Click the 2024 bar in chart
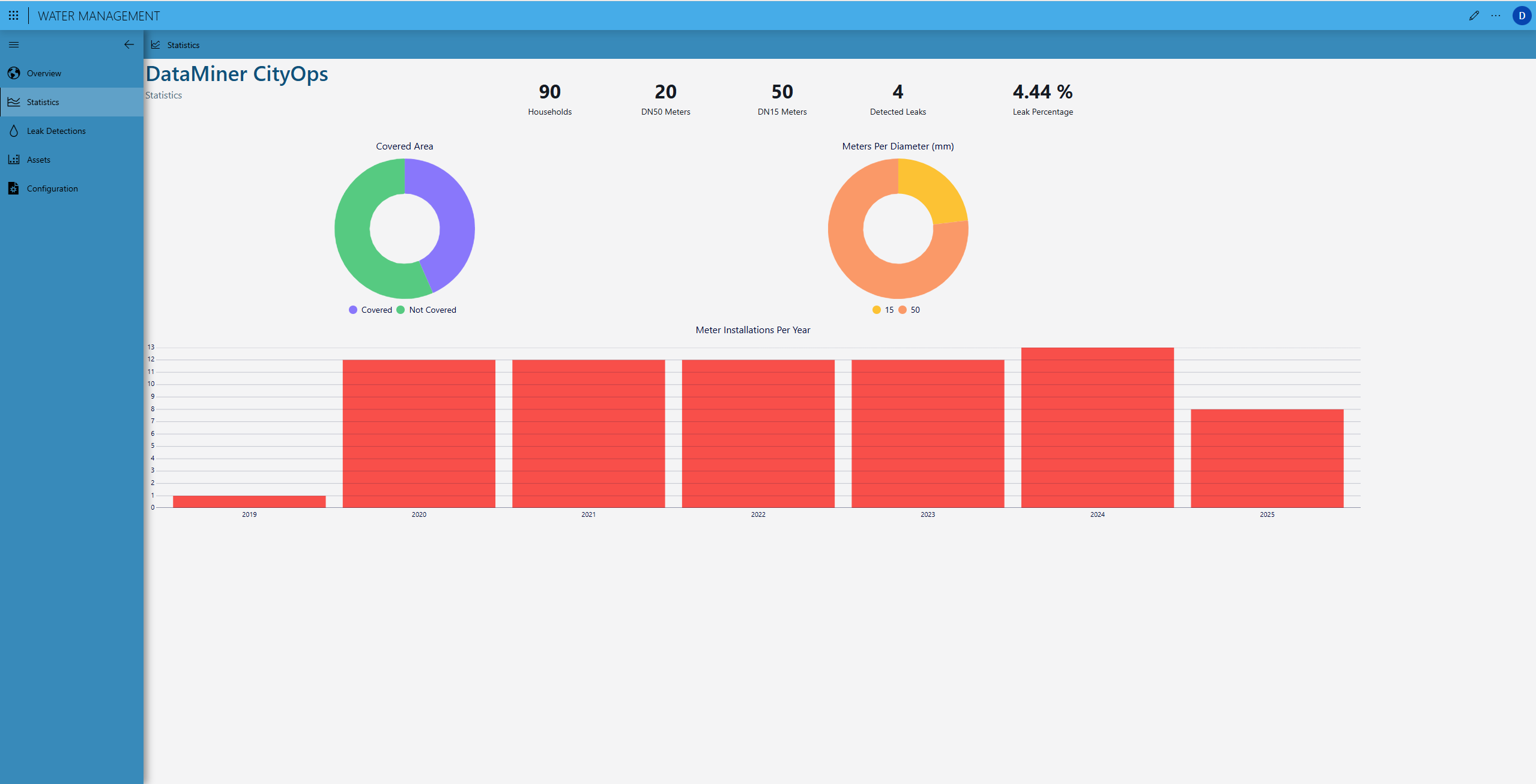Screen dimensions: 1536x784 click(1097, 427)
